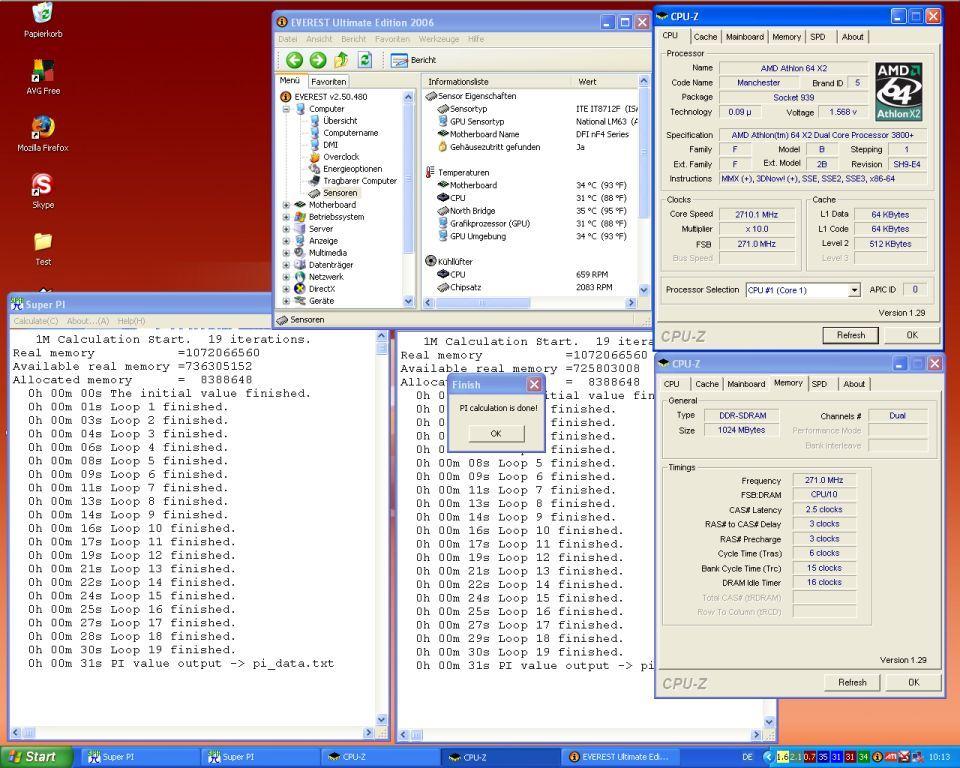This screenshot has height=768, width=960.
Task: Click the DE language indicator in tray
Action: (x=747, y=757)
